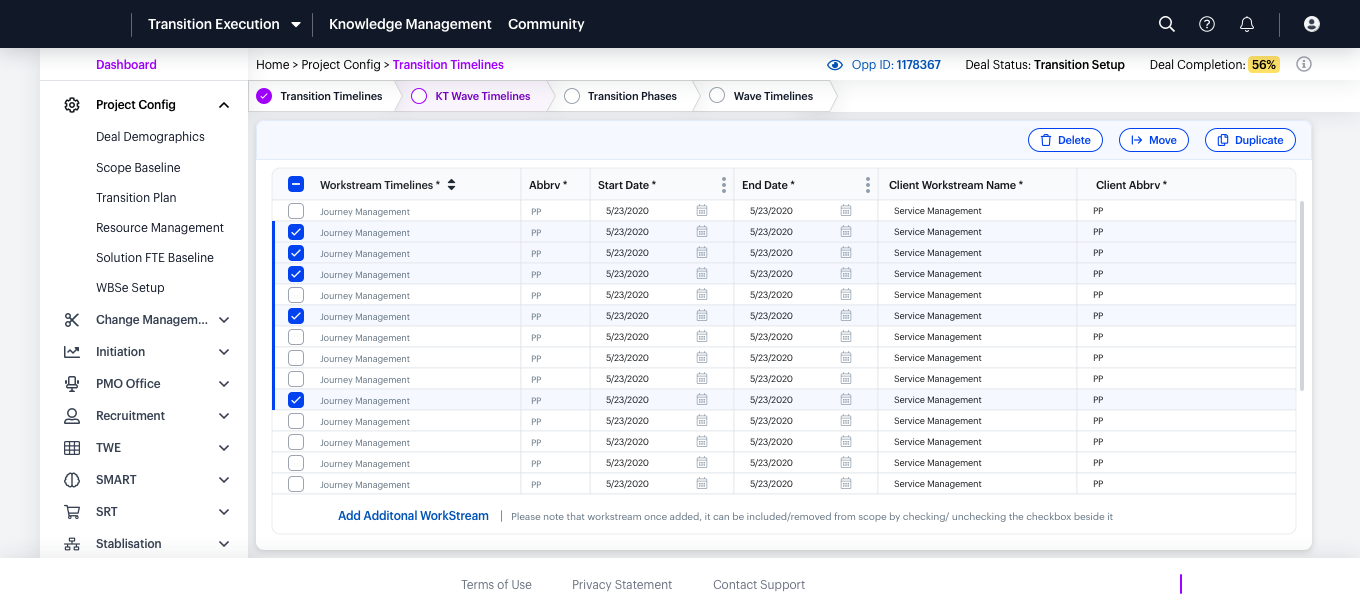Click the SMART sidebar icon
This screenshot has width=1360, height=606.
point(72,480)
